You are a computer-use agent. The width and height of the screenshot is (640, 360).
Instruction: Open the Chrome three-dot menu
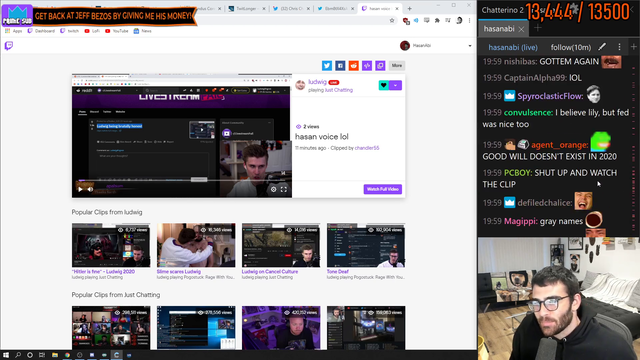(469, 20)
